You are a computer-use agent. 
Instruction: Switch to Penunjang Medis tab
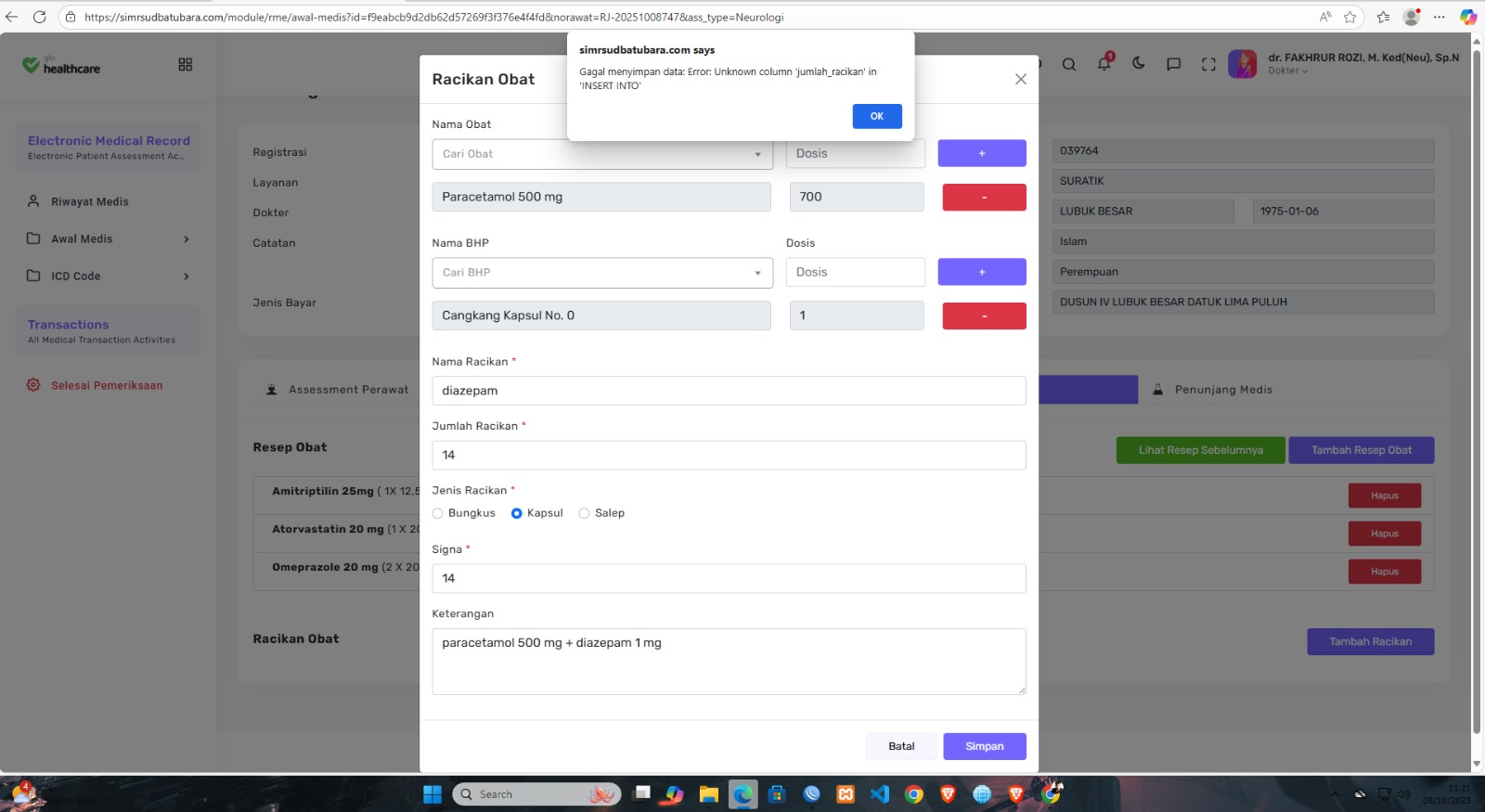1213,390
